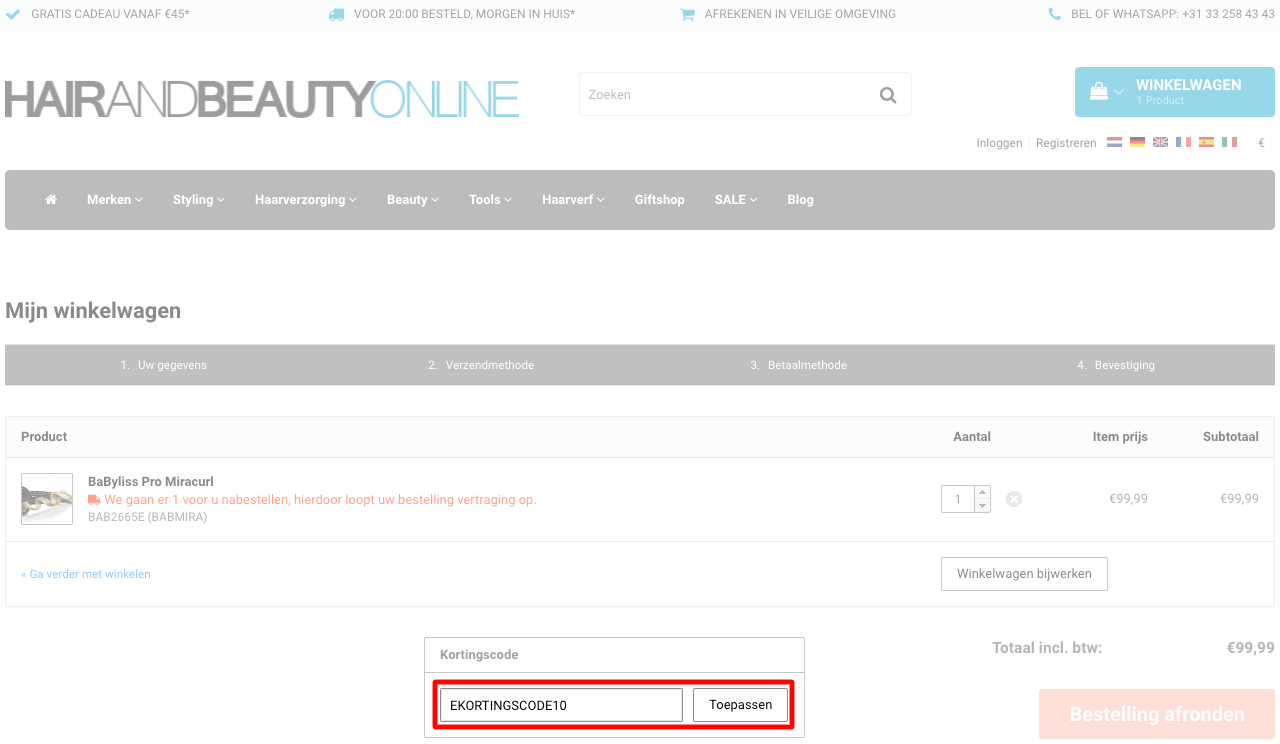Image resolution: width=1280 pixels, height=744 pixels.
Task: Open the Winkelwagen cart dropdown
Action: click(x=1174, y=92)
